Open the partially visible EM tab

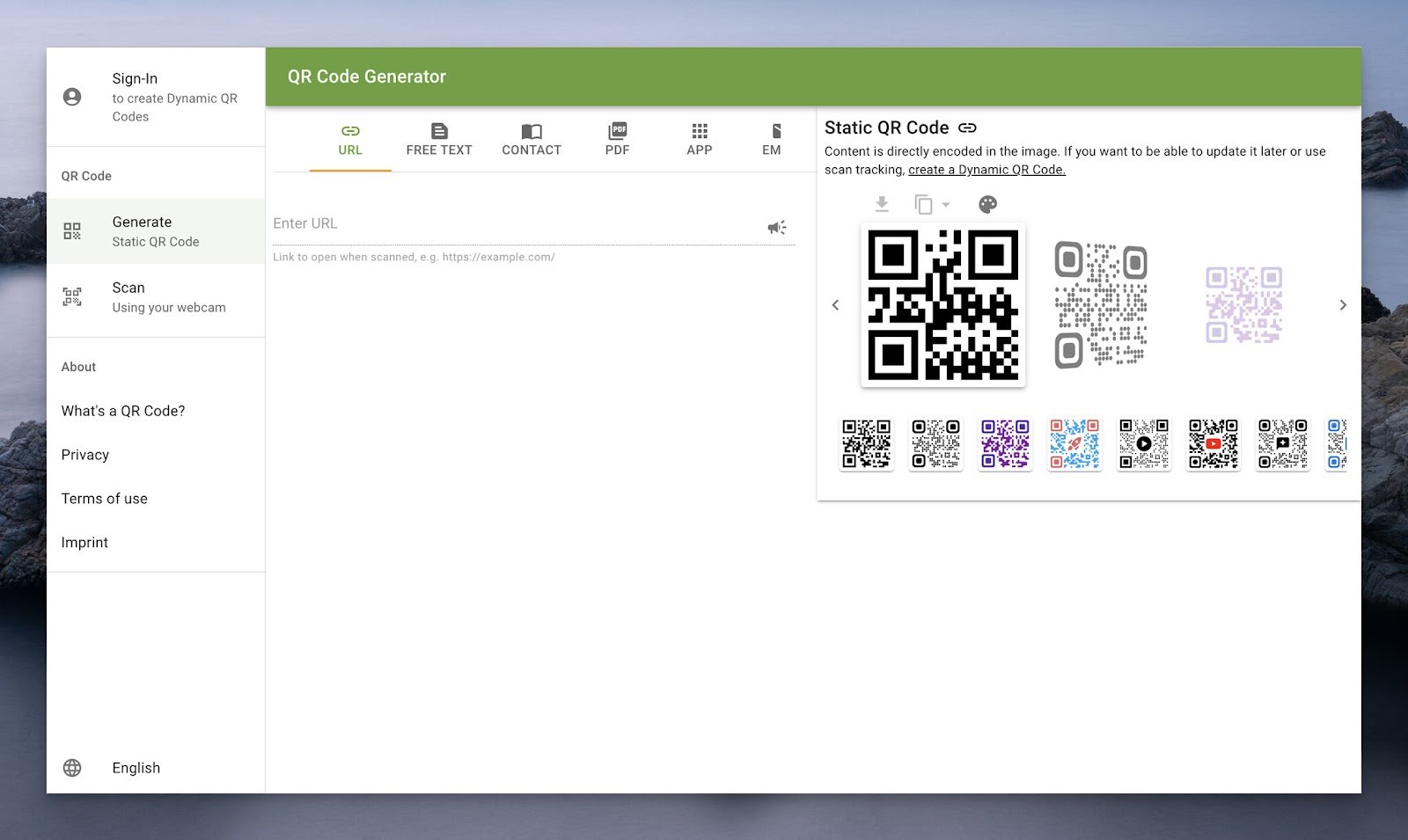[x=773, y=140]
